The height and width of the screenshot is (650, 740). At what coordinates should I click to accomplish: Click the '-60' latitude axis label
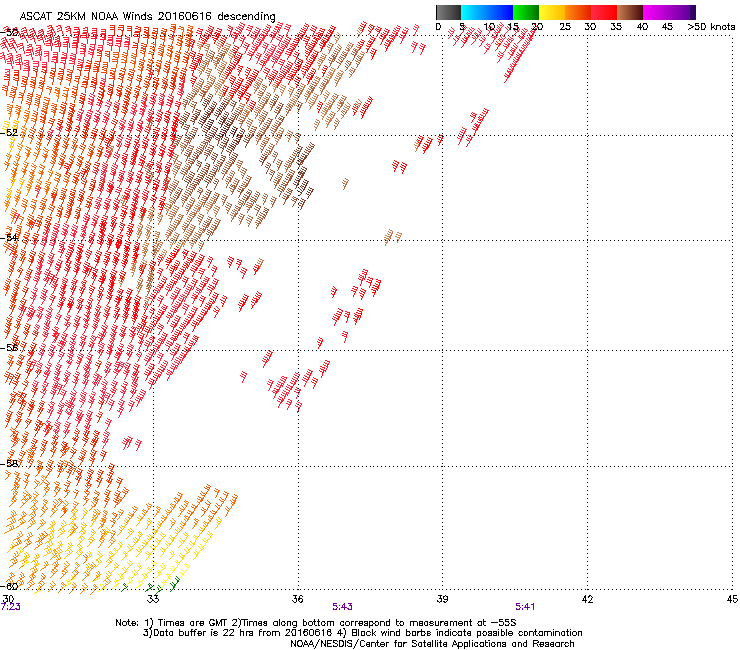tap(9, 586)
